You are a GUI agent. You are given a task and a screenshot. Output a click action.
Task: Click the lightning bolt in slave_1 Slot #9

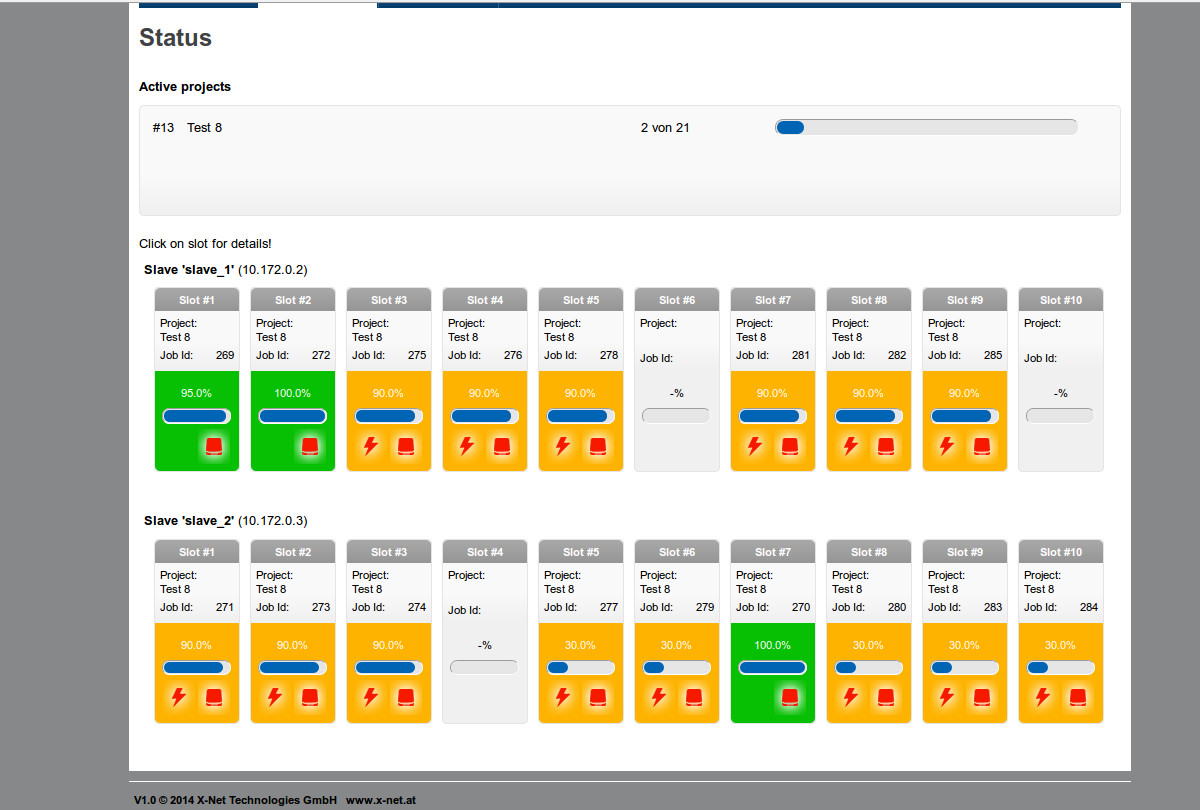pyautogui.click(x=947, y=446)
